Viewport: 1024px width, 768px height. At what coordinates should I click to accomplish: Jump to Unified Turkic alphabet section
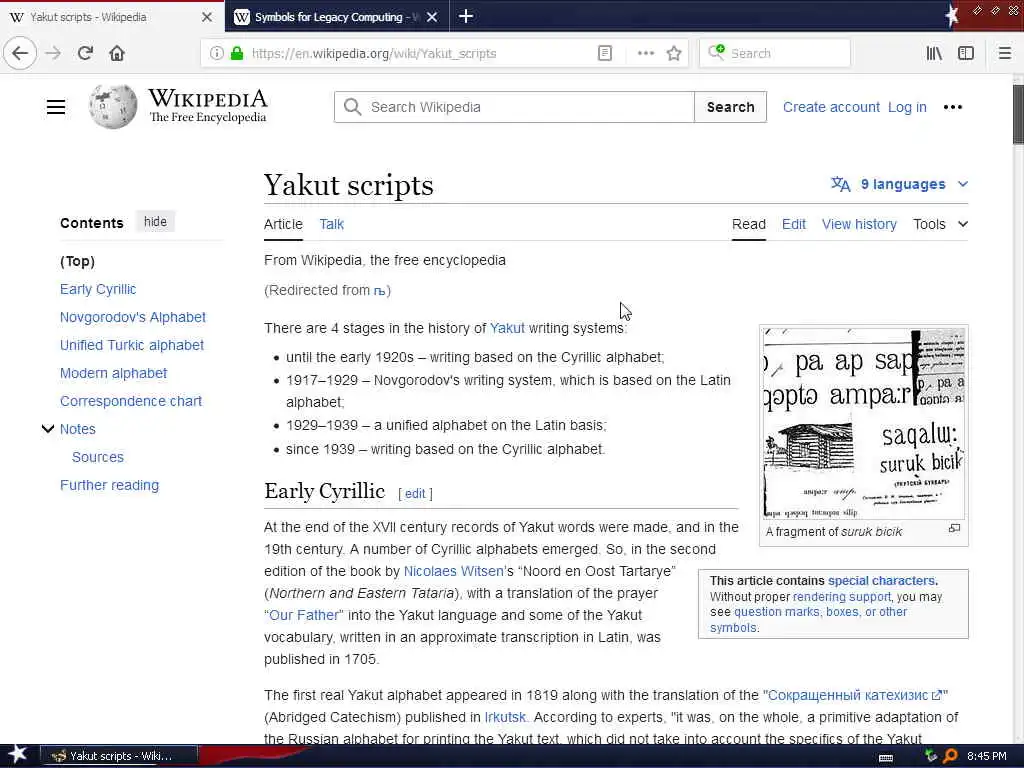pos(132,345)
